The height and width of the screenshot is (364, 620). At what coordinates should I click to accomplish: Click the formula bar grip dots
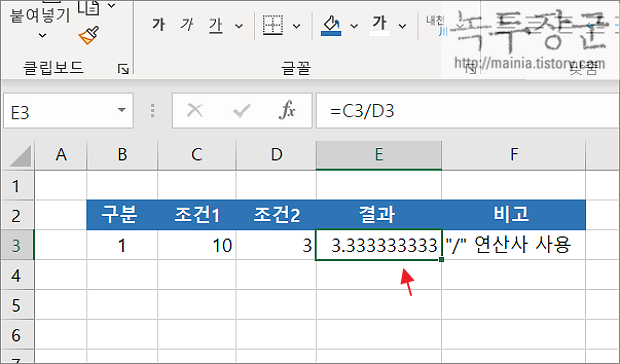pos(153,111)
